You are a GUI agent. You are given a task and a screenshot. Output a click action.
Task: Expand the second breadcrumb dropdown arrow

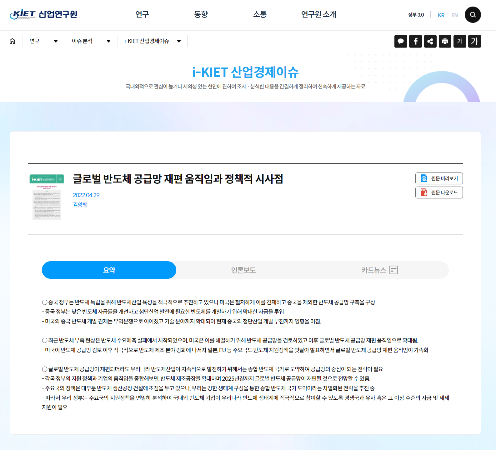108,41
